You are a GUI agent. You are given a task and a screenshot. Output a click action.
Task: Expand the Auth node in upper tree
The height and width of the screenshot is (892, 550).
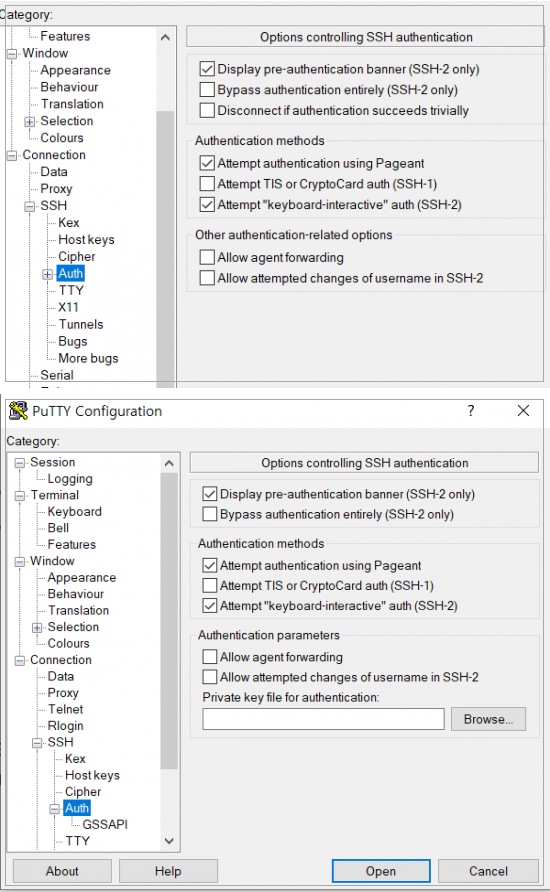tap(48, 275)
